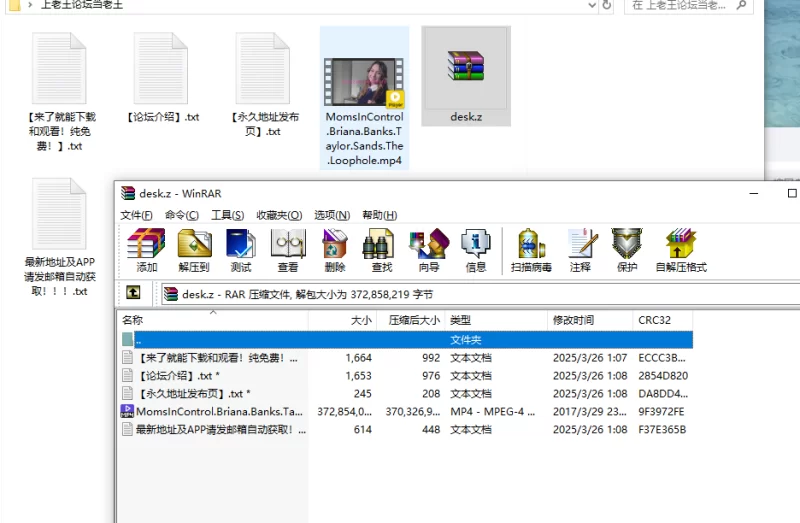This screenshot has height=523, width=800.
Task: Open the 向导 (Wizard) toolbar icon
Action: click(429, 250)
